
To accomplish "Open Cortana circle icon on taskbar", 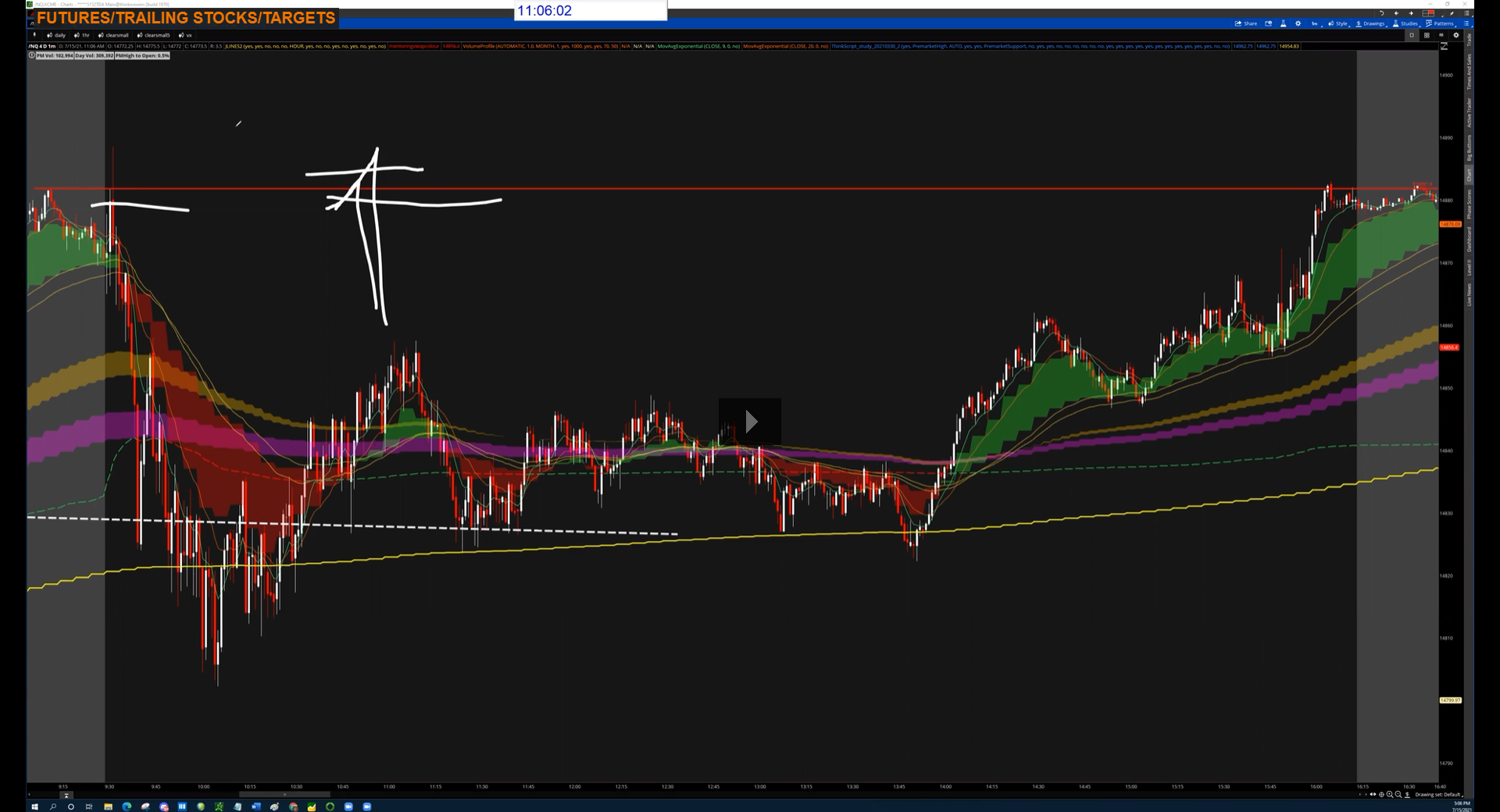I will coord(71,807).
